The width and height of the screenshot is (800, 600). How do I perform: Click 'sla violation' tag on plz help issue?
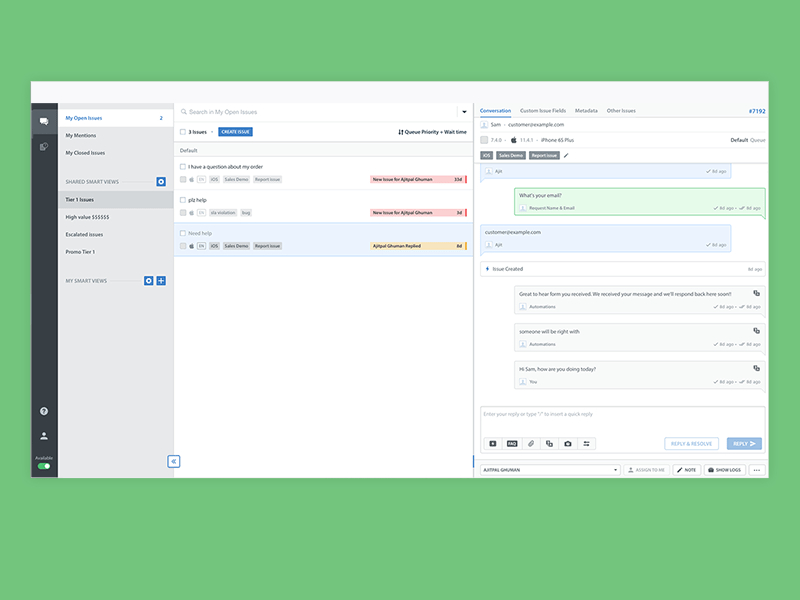(223, 212)
